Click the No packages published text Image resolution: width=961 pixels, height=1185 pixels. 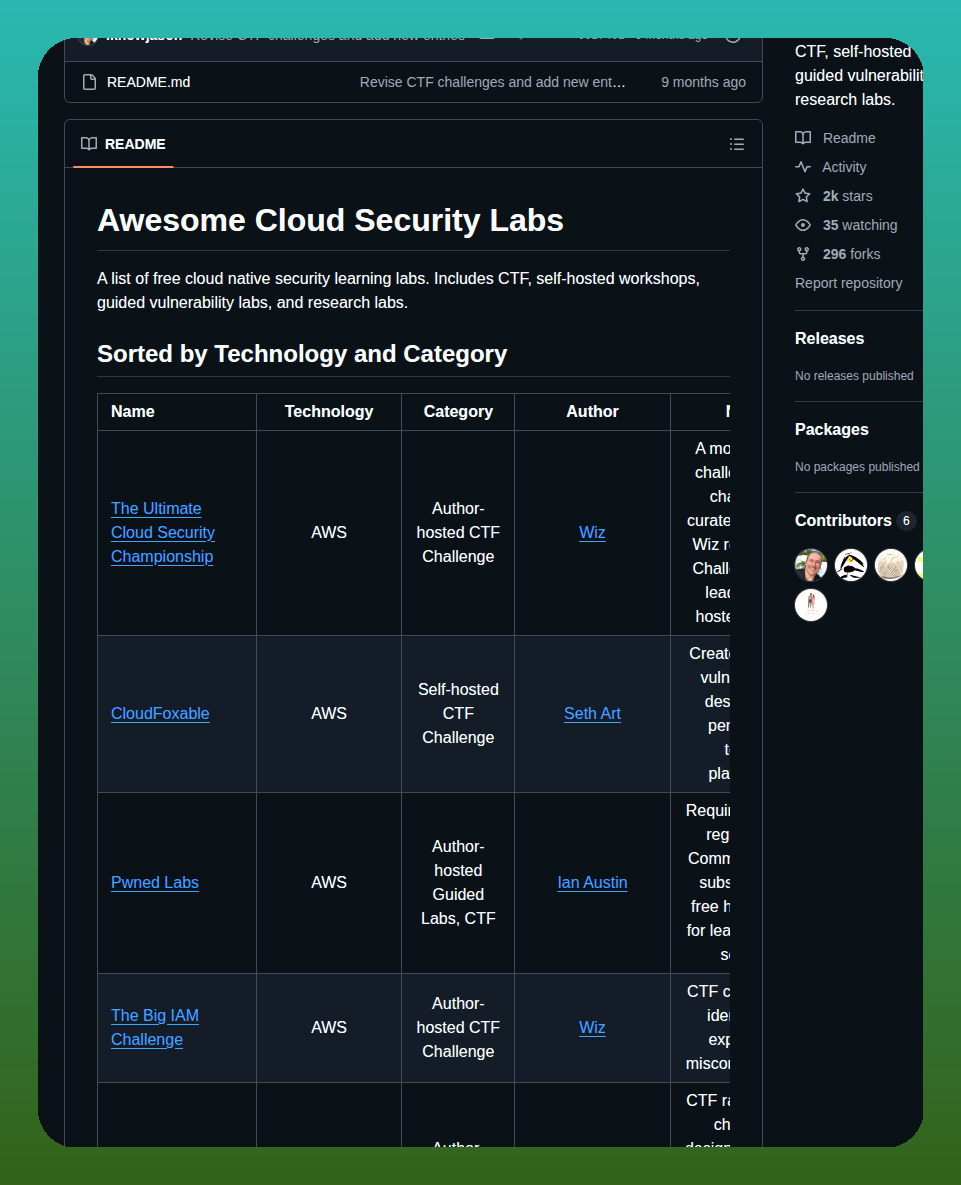857,466
